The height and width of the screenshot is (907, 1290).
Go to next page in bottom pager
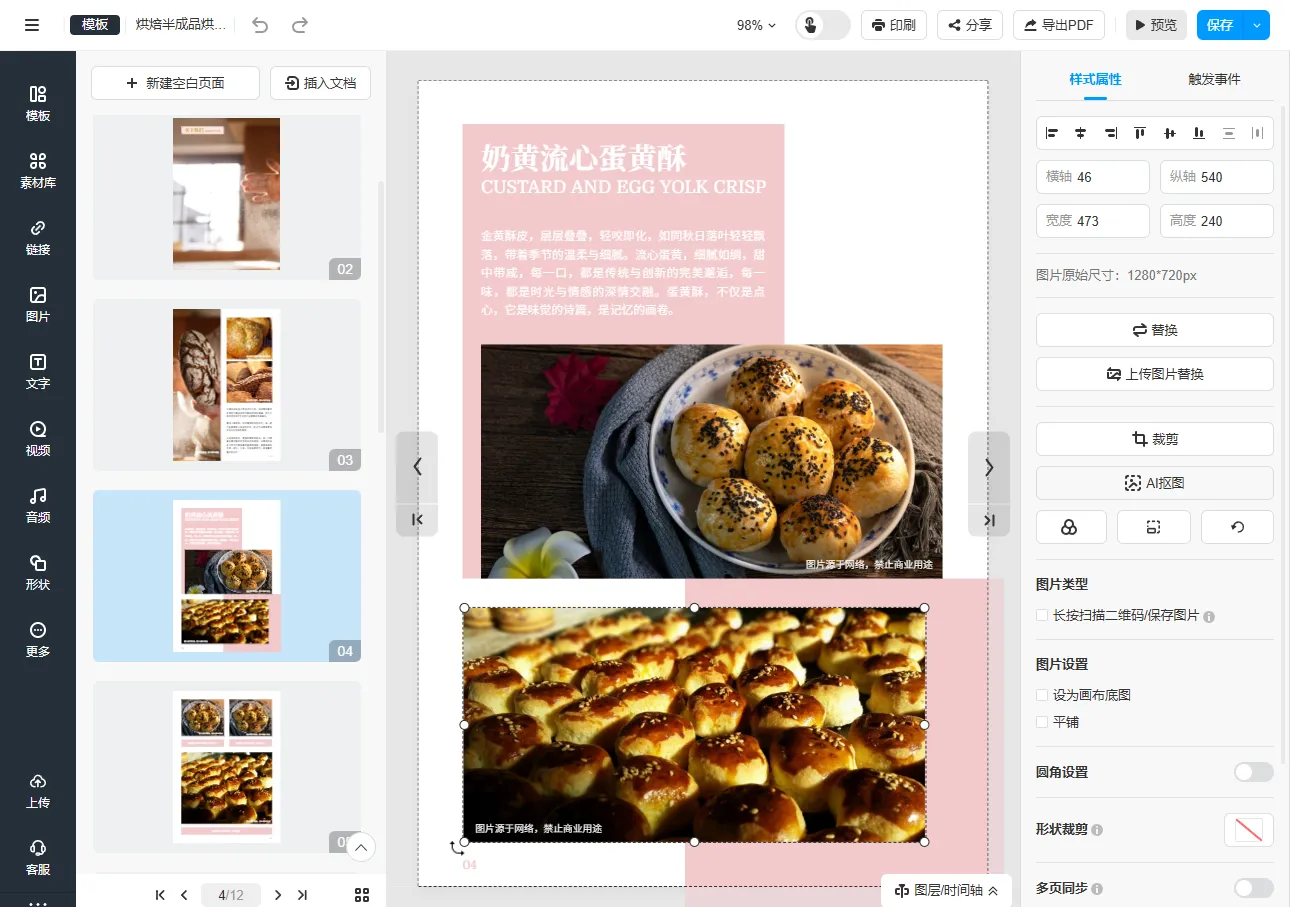click(x=278, y=895)
